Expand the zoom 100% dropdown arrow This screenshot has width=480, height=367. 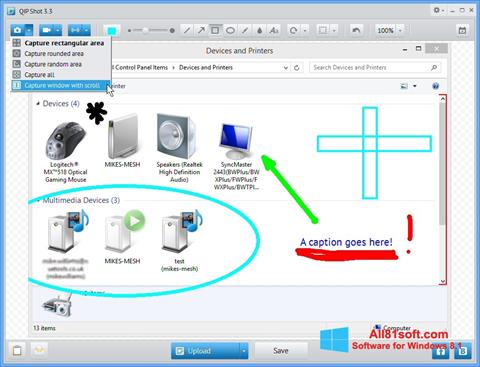[x=400, y=31]
